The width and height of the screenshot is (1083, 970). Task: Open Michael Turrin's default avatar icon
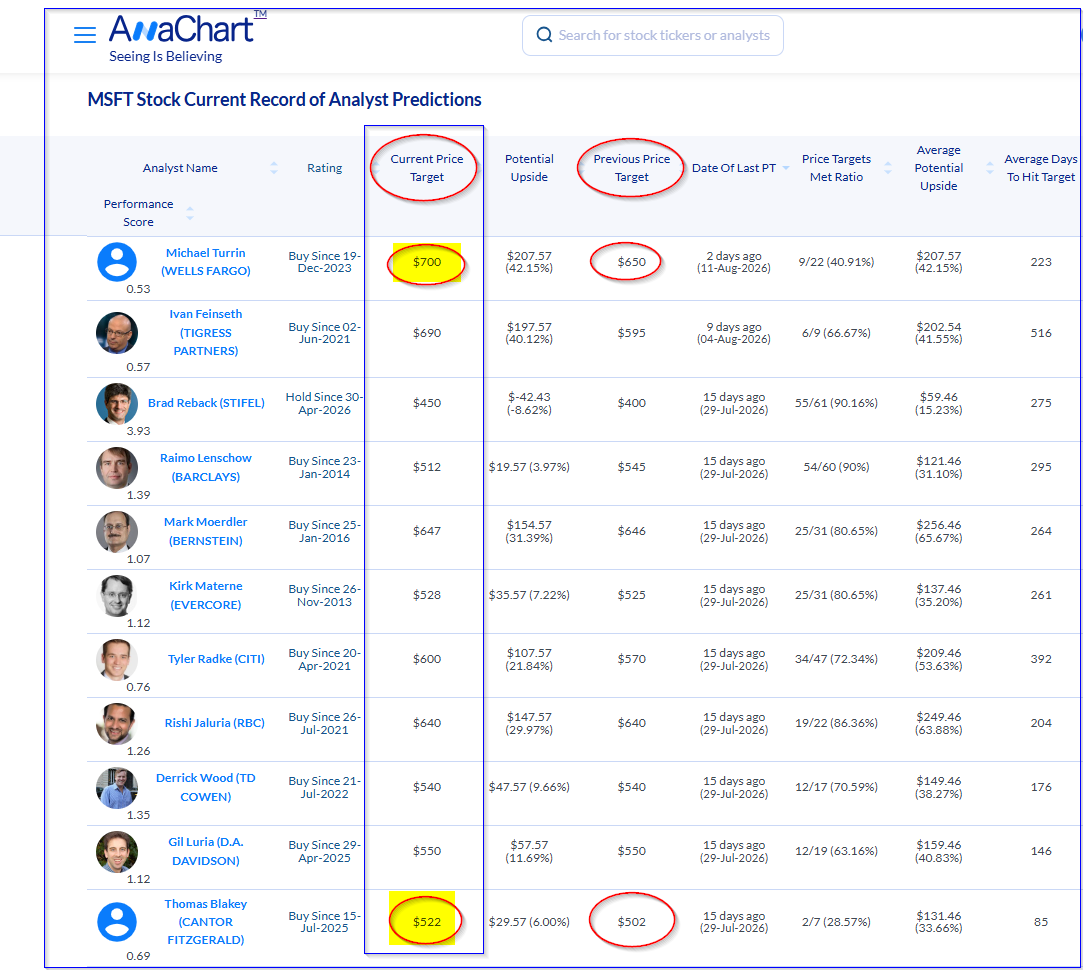coord(117,262)
